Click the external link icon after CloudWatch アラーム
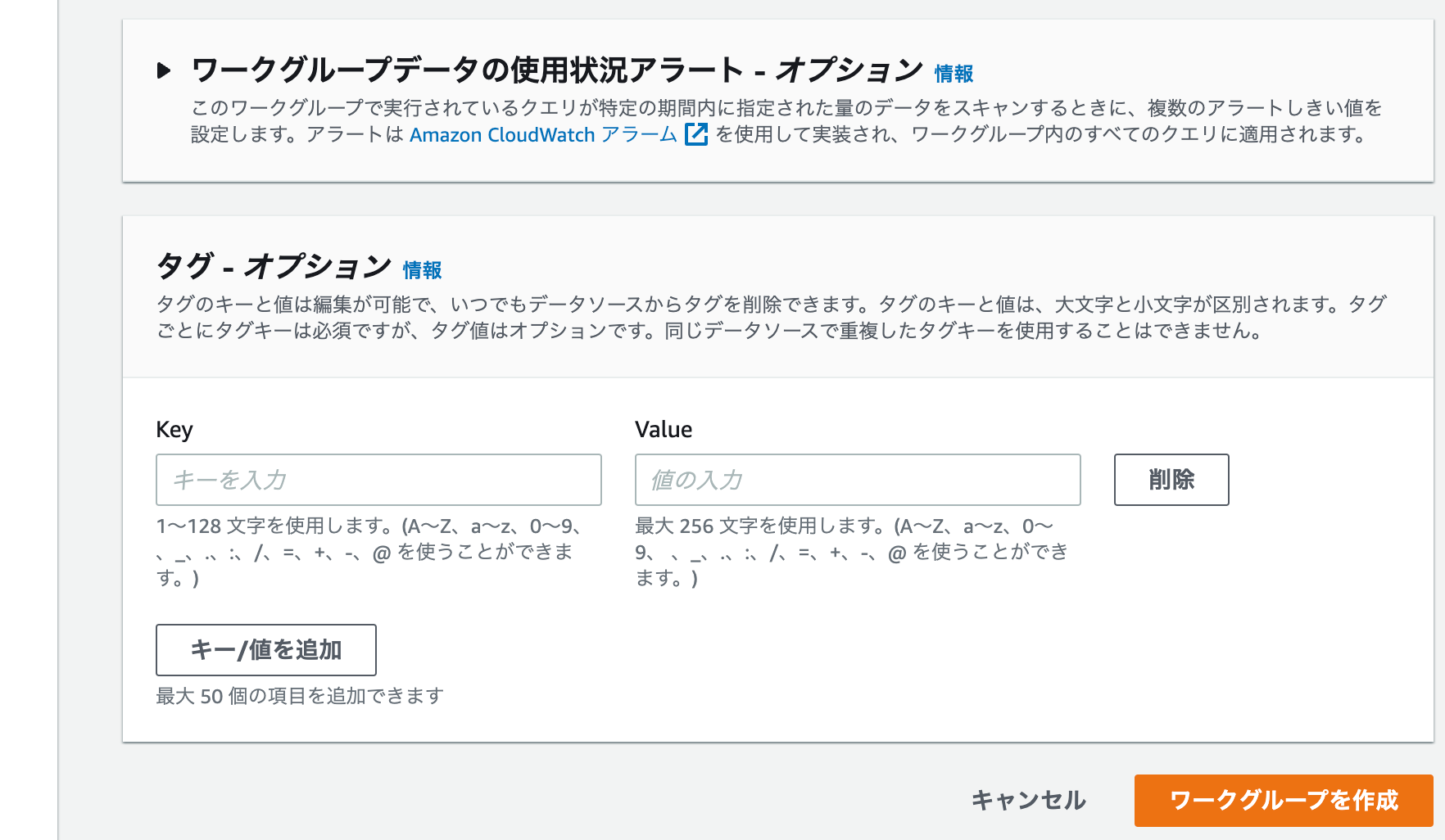 (x=695, y=134)
